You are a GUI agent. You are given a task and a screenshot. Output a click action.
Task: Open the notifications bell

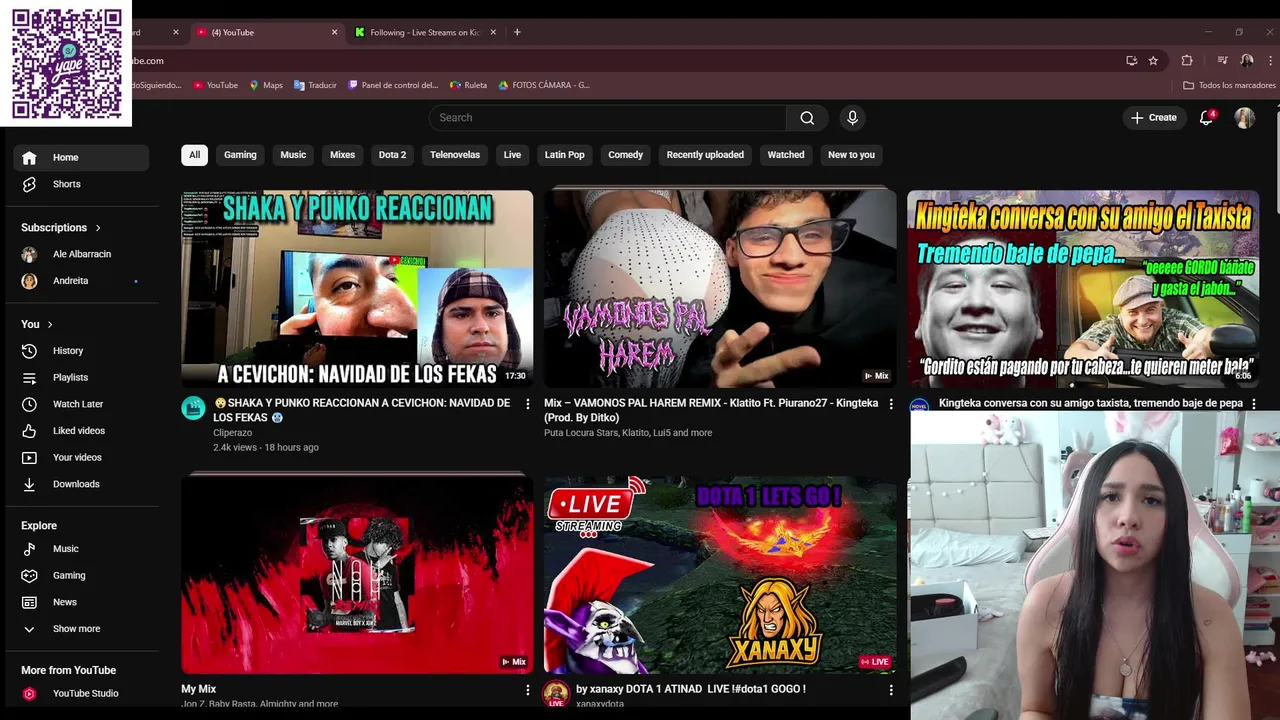[1206, 118]
